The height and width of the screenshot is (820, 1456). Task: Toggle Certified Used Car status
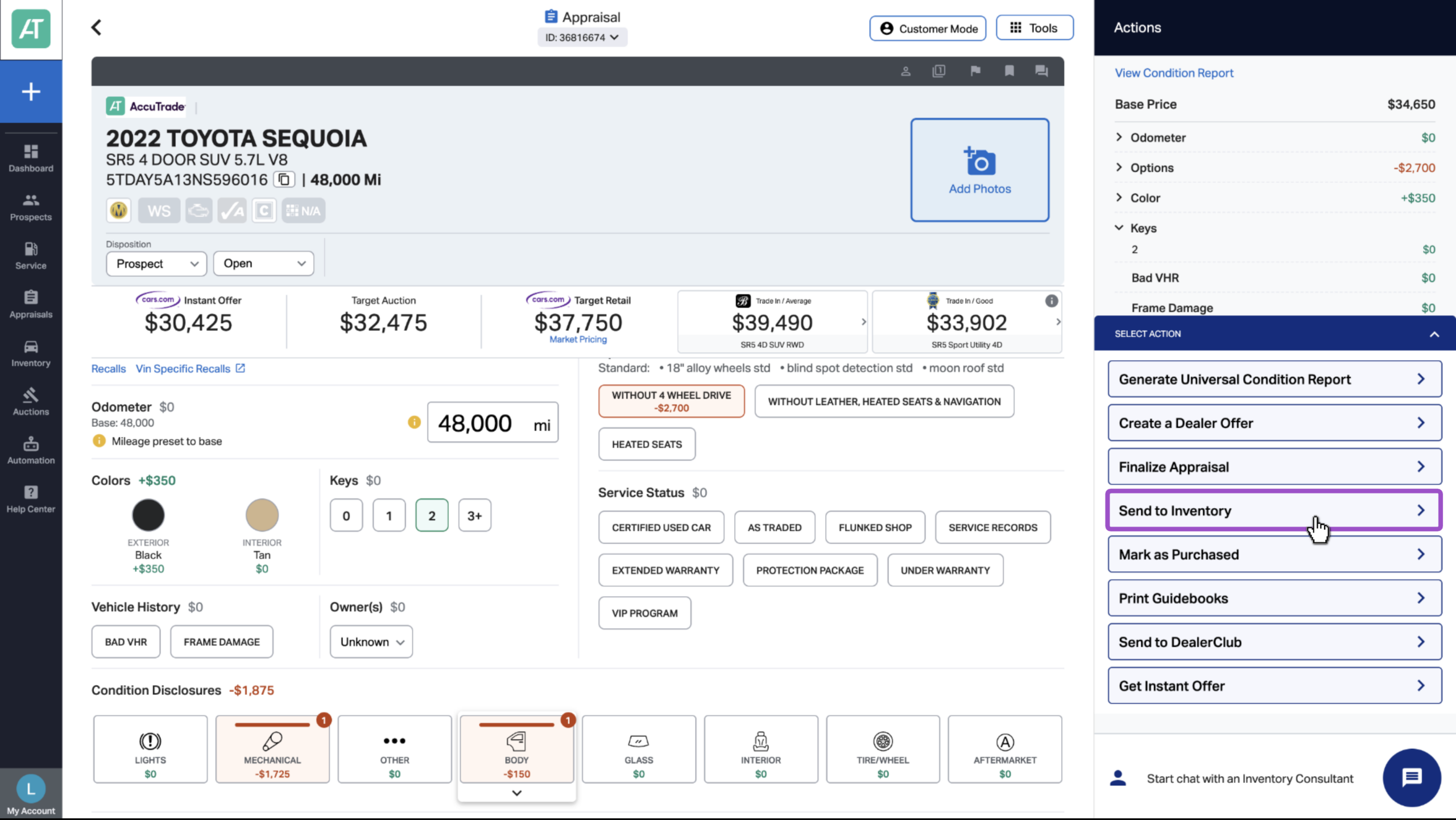point(661,528)
